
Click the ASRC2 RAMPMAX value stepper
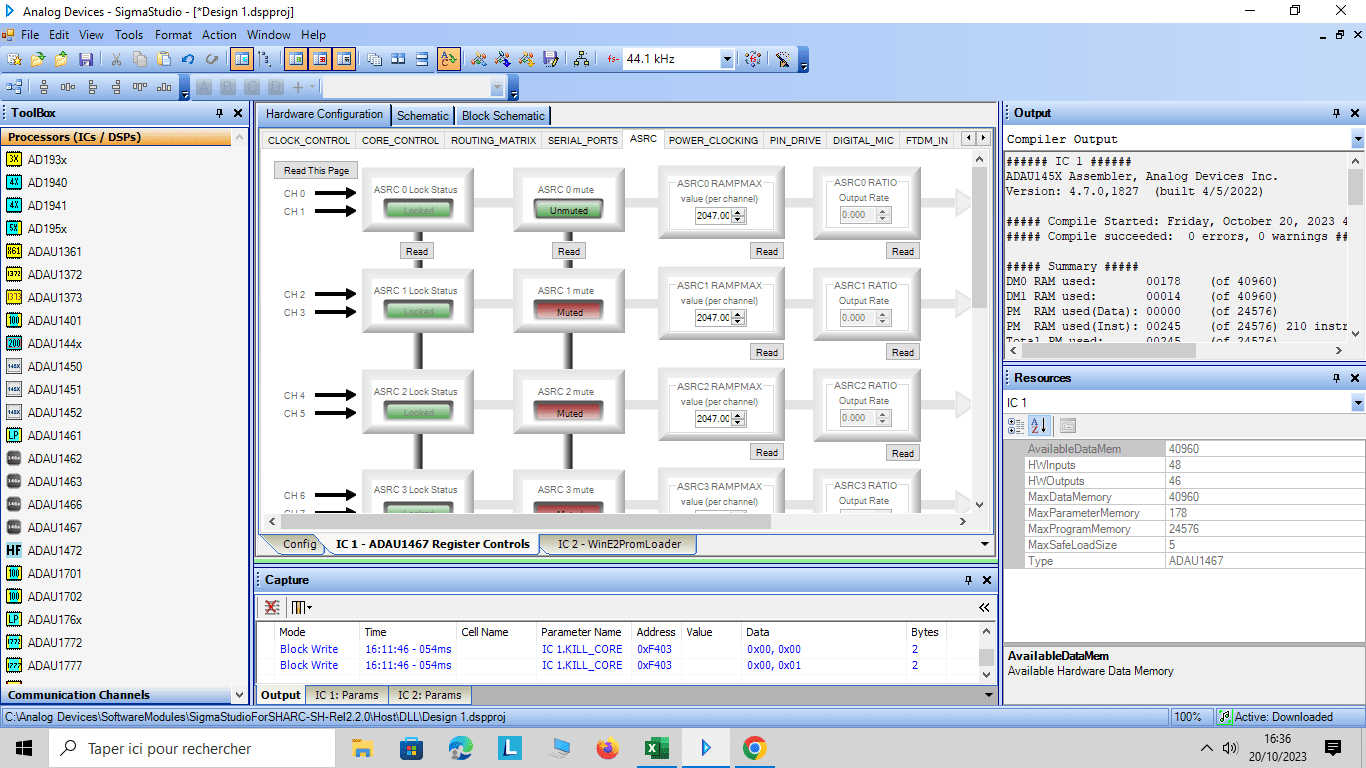tap(738, 418)
